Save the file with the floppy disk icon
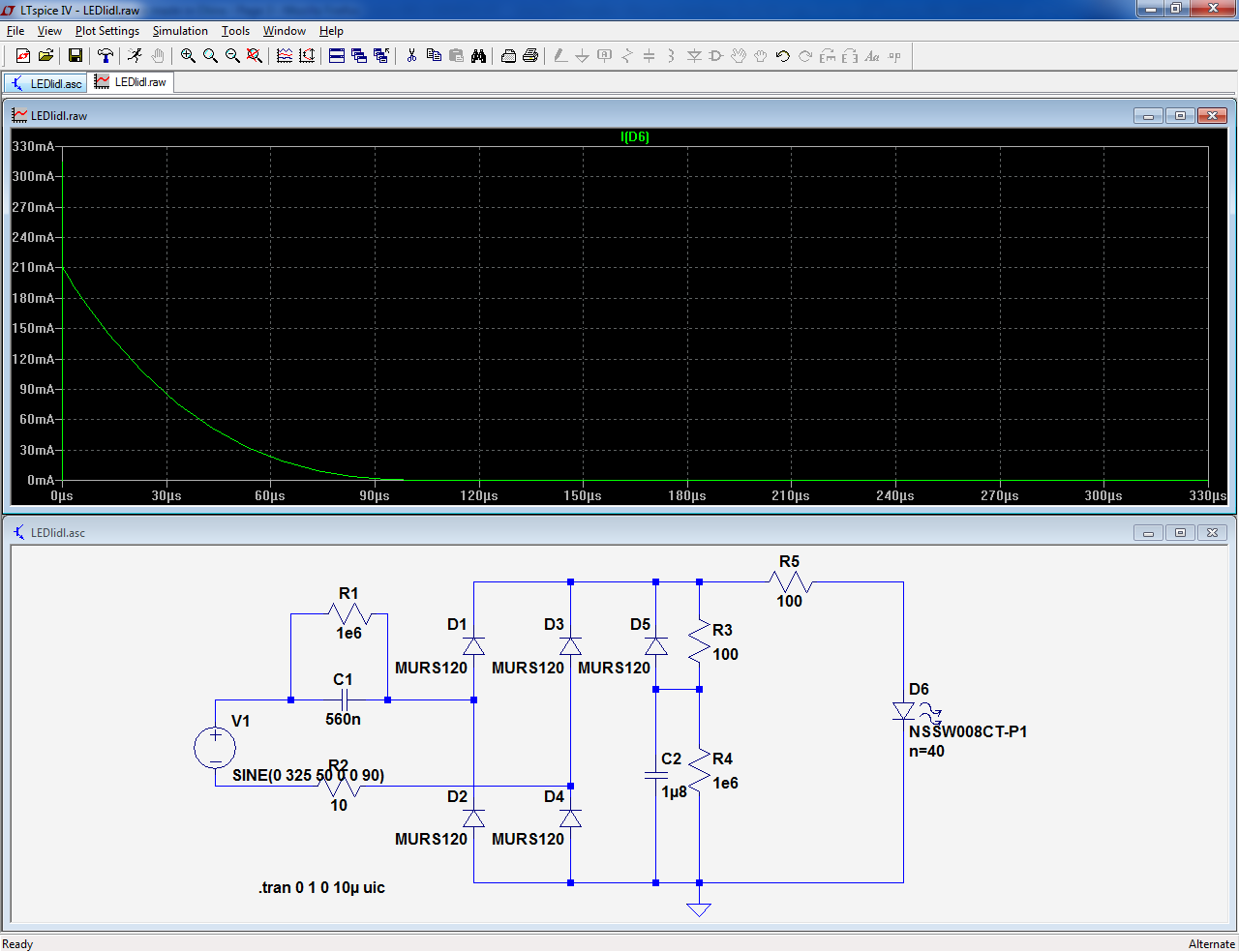 (75, 56)
